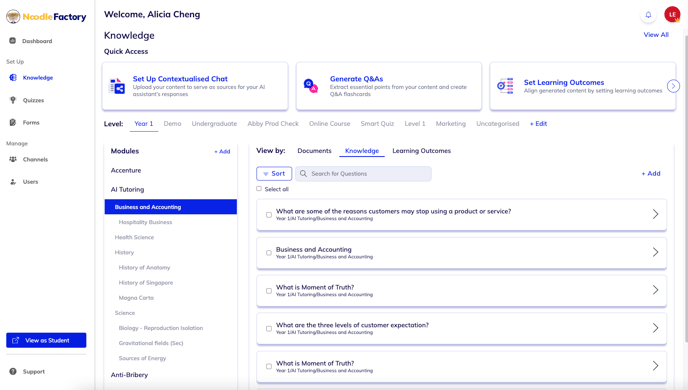Tick the Select all checkbox
This screenshot has width=688, height=390.
(259, 189)
